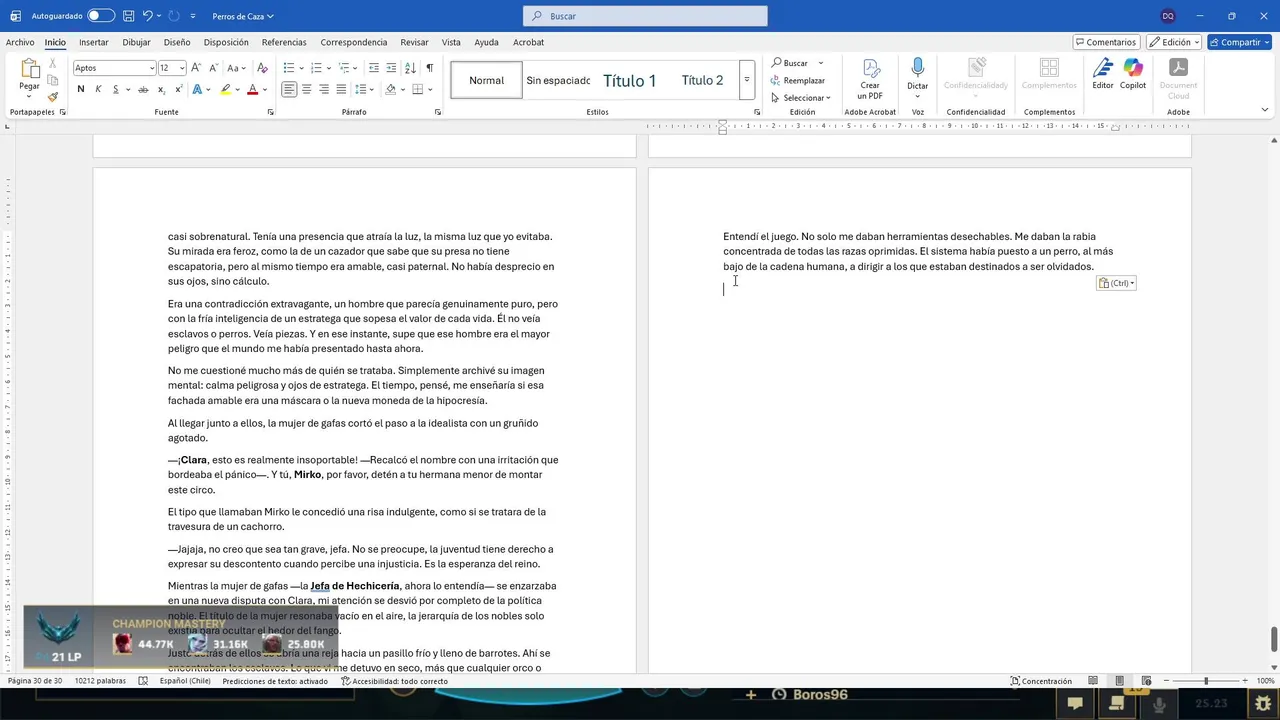The height and width of the screenshot is (720, 1280).
Task: Justify paragraph text
Action: click(341, 89)
